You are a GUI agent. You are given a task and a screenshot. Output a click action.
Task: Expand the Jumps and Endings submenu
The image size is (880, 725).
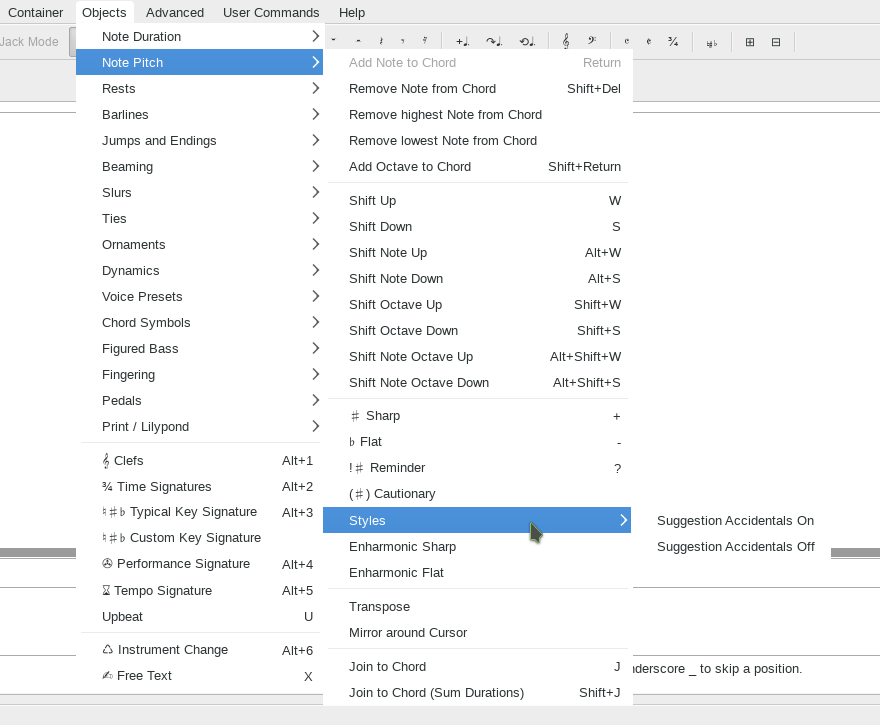[x=199, y=140]
